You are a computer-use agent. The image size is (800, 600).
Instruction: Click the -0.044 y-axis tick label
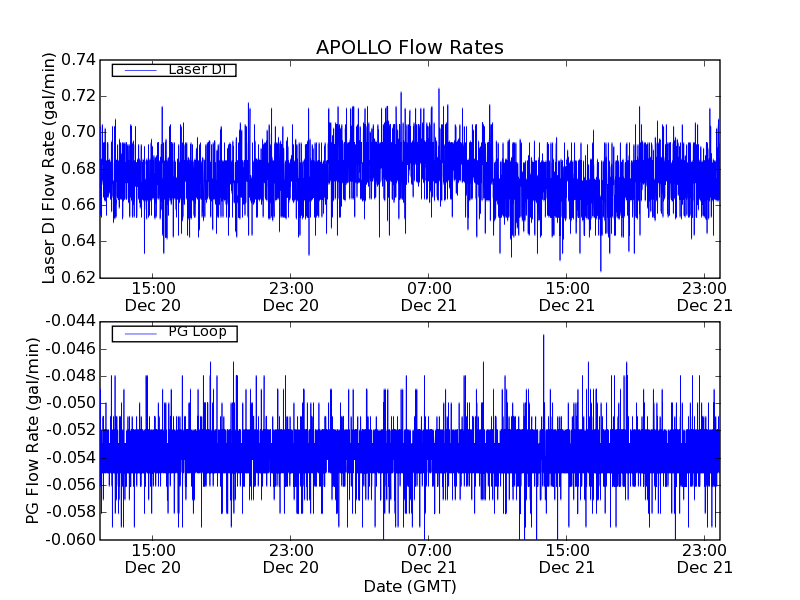69,321
